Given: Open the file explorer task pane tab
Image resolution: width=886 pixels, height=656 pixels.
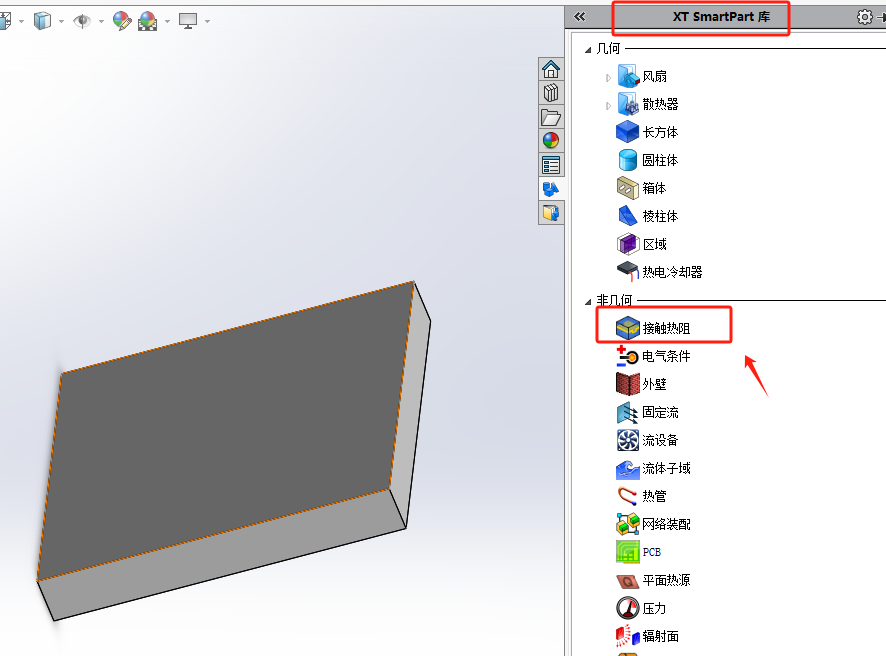Looking at the screenshot, I should (551, 118).
